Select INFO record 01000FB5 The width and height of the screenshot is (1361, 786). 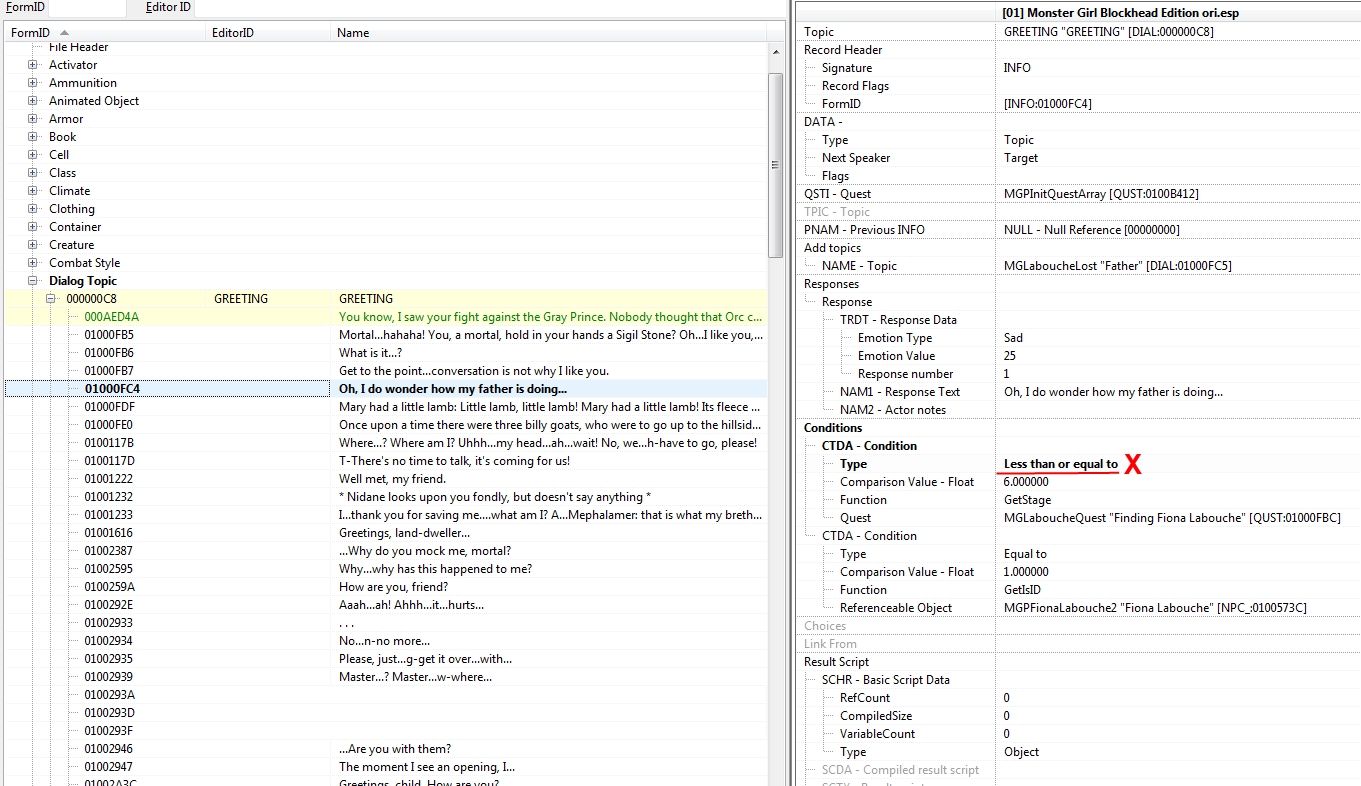click(385, 335)
